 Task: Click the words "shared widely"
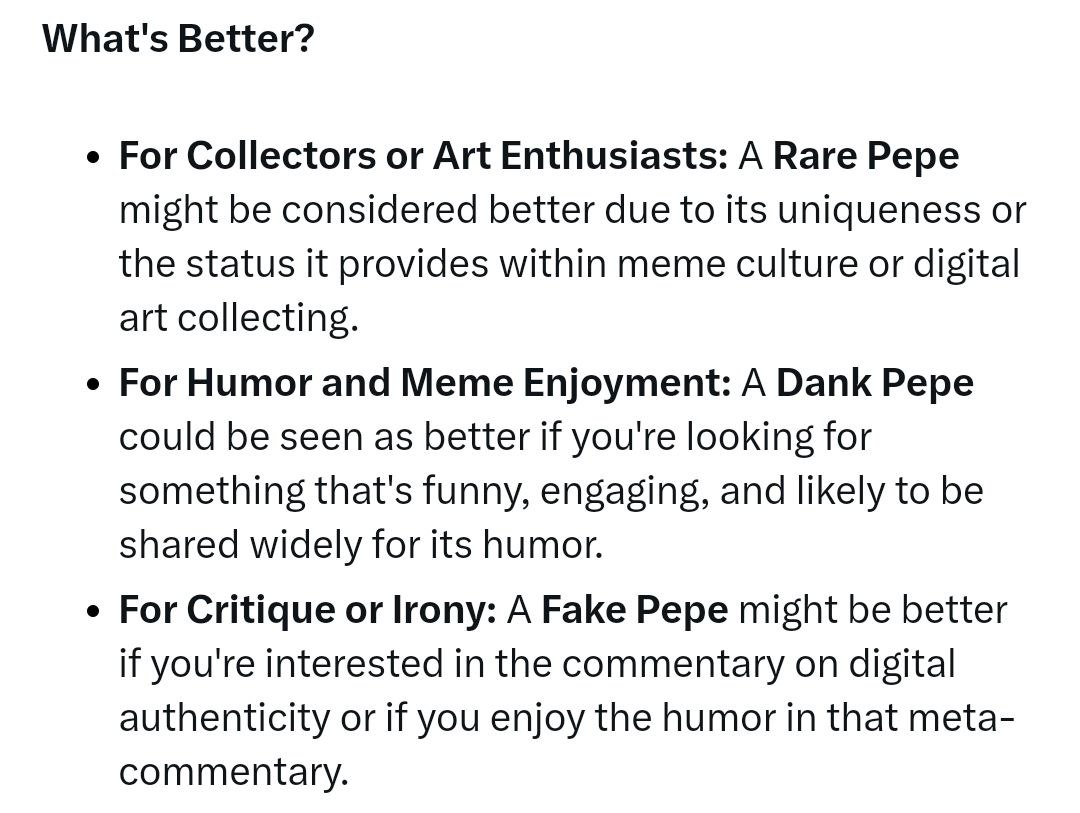[x=240, y=544]
